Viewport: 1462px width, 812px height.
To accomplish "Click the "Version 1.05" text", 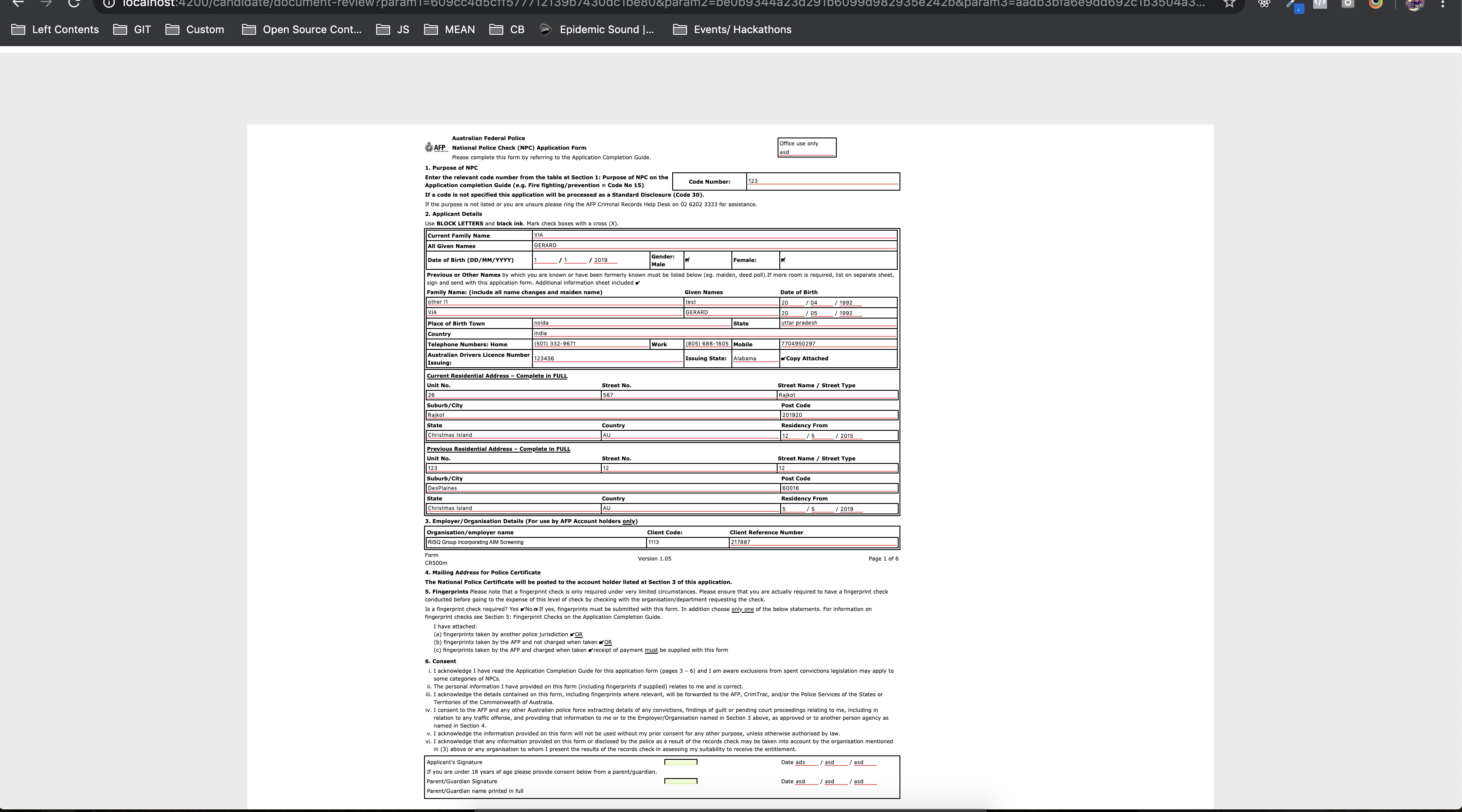I will 654,559.
